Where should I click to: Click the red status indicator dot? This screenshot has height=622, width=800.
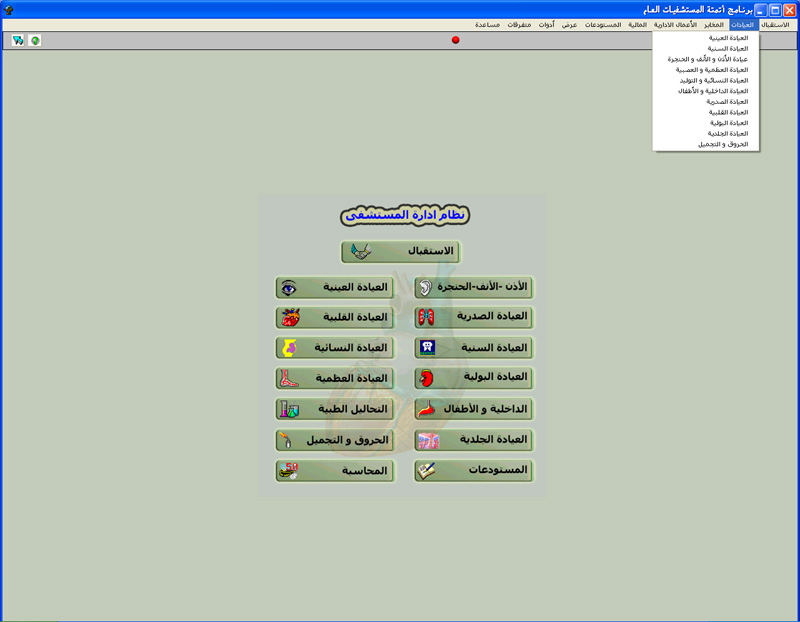456,40
